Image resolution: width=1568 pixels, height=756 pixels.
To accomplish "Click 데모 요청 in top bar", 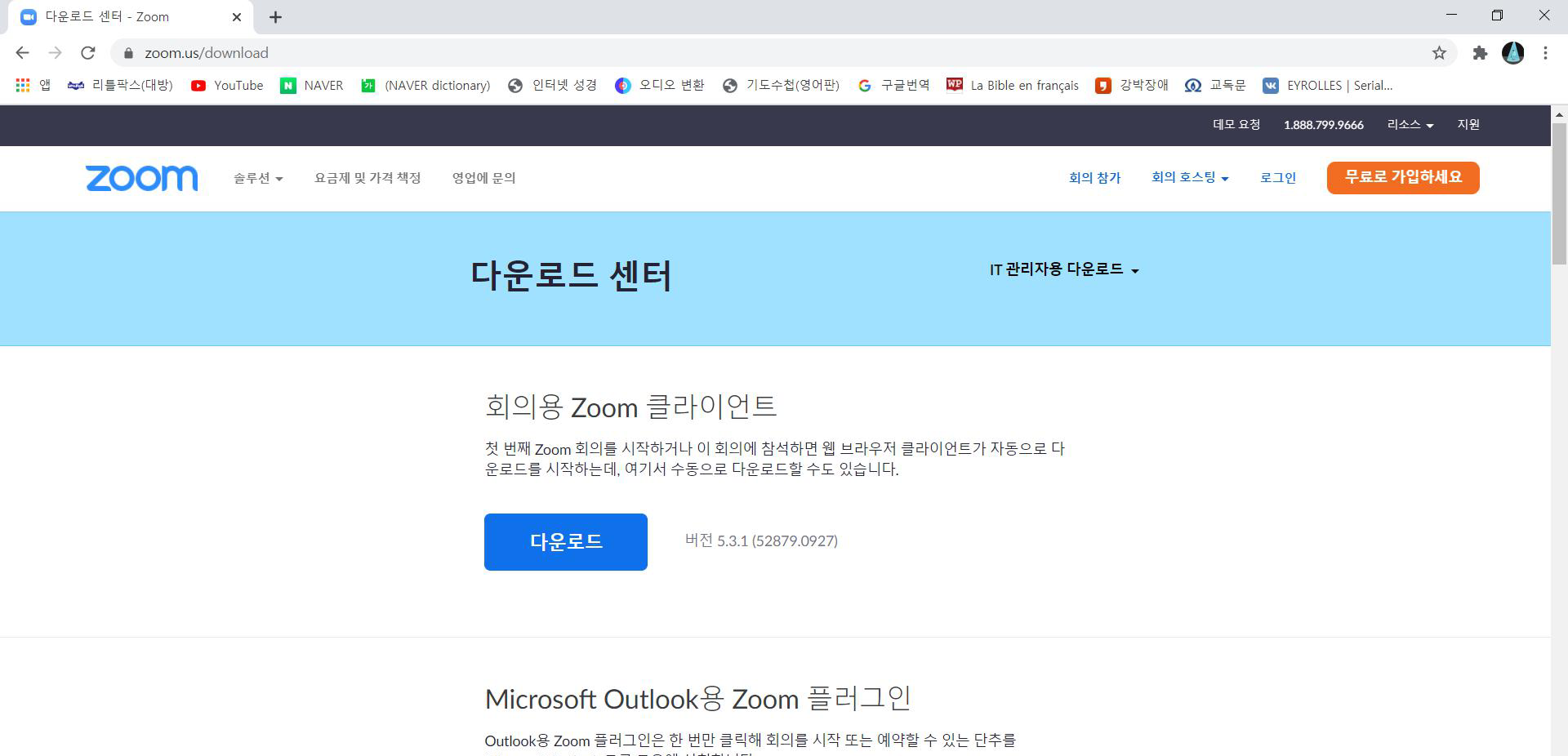I will pyautogui.click(x=1236, y=125).
